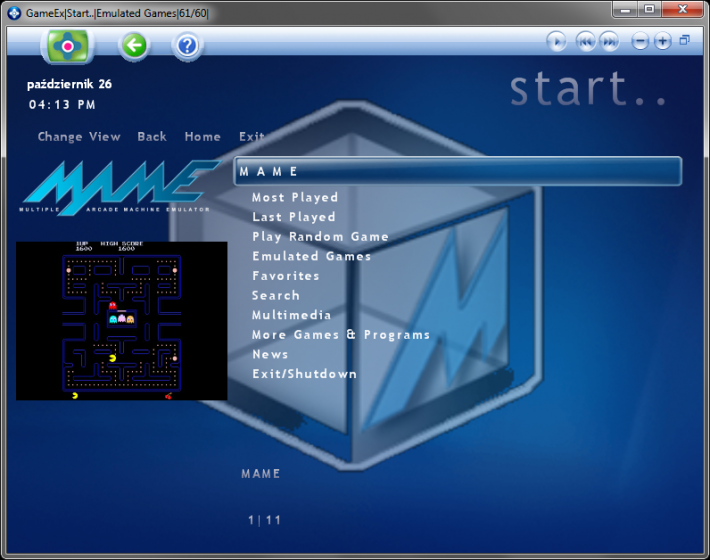Select Play Random Game

320,237
